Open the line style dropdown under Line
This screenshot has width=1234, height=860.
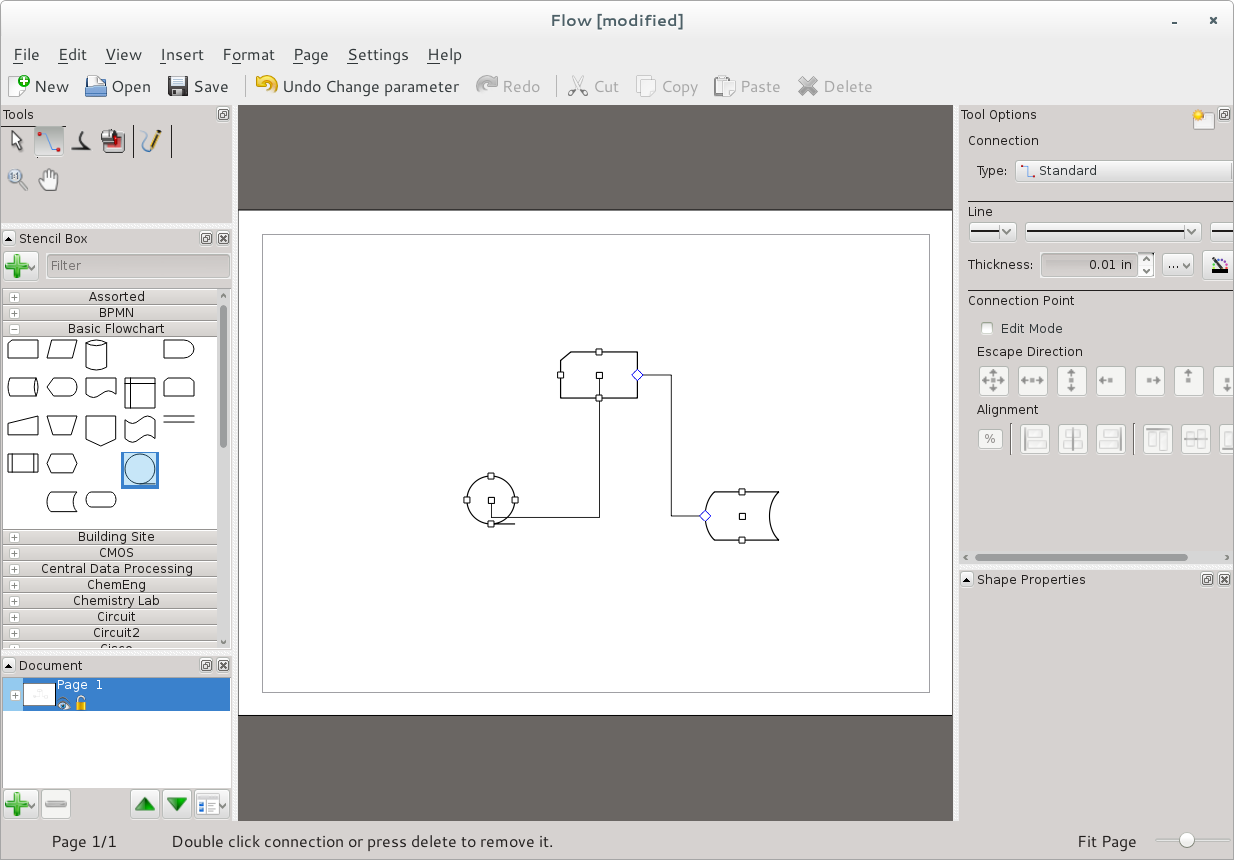point(1113,231)
